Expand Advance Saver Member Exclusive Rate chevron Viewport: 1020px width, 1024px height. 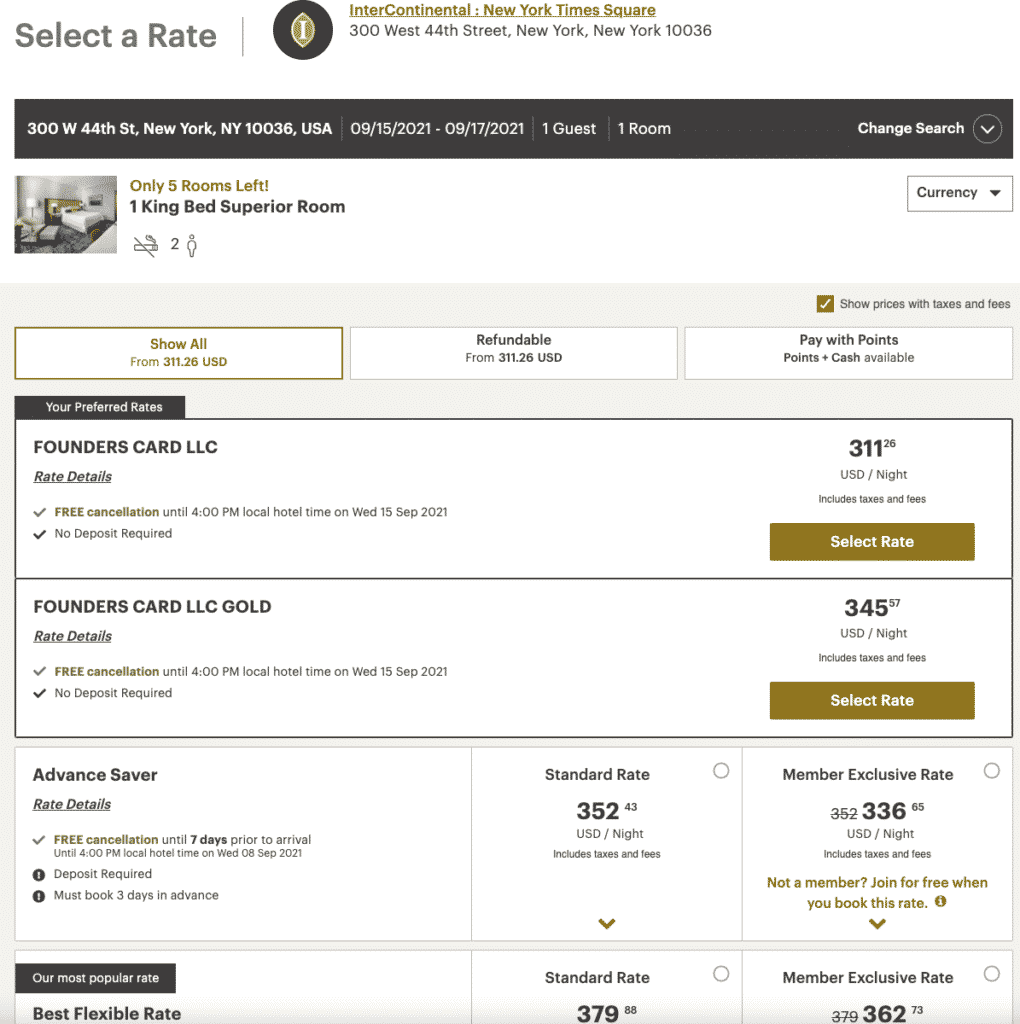877,924
